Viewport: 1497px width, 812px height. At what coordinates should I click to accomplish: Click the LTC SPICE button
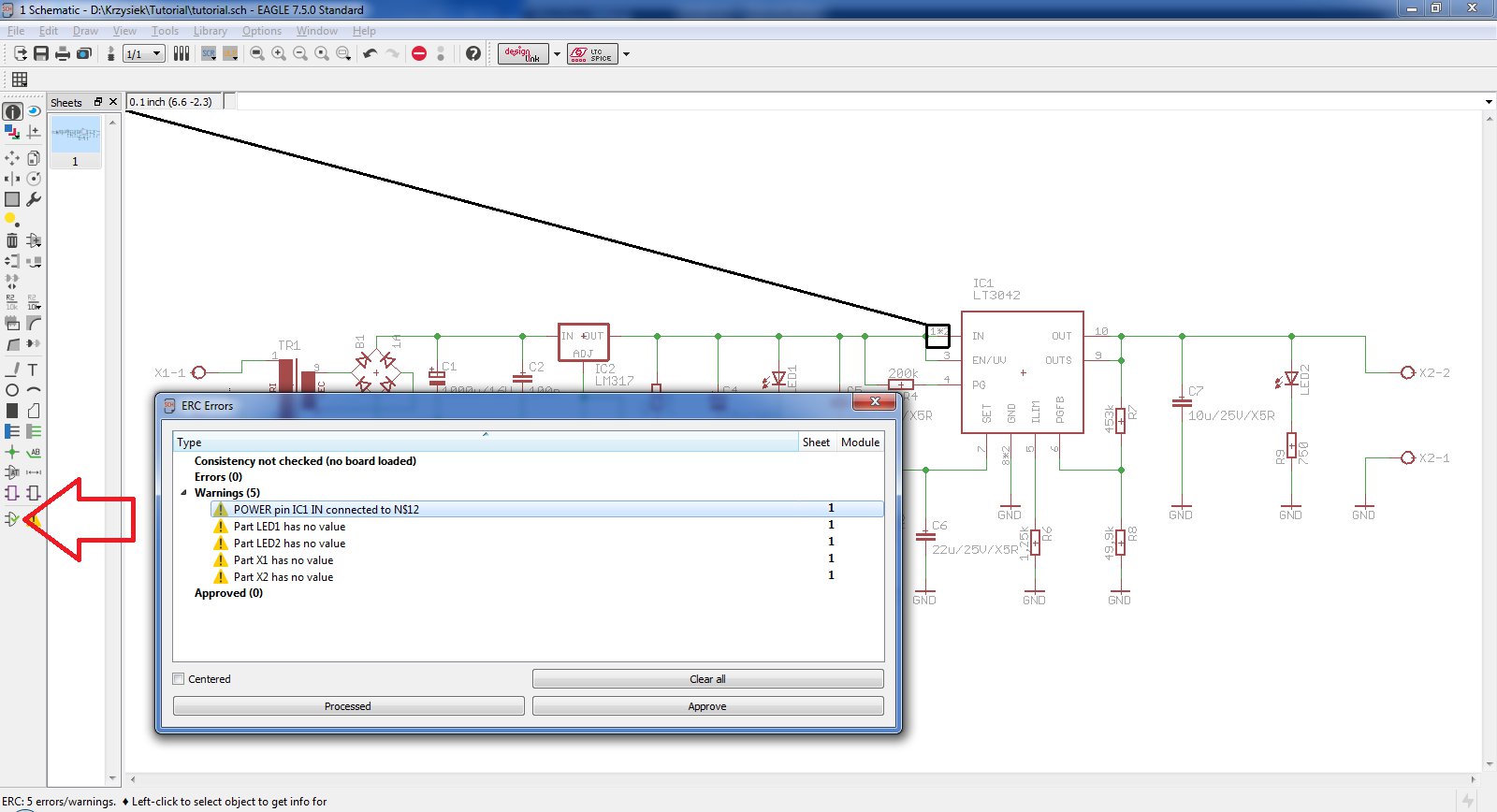point(592,54)
